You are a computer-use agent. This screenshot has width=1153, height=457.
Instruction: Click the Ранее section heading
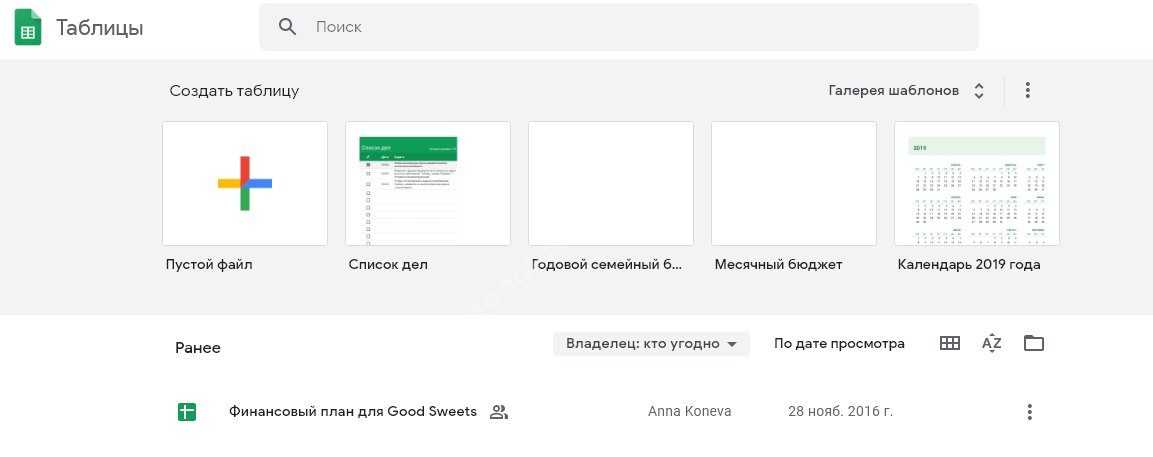click(x=198, y=348)
